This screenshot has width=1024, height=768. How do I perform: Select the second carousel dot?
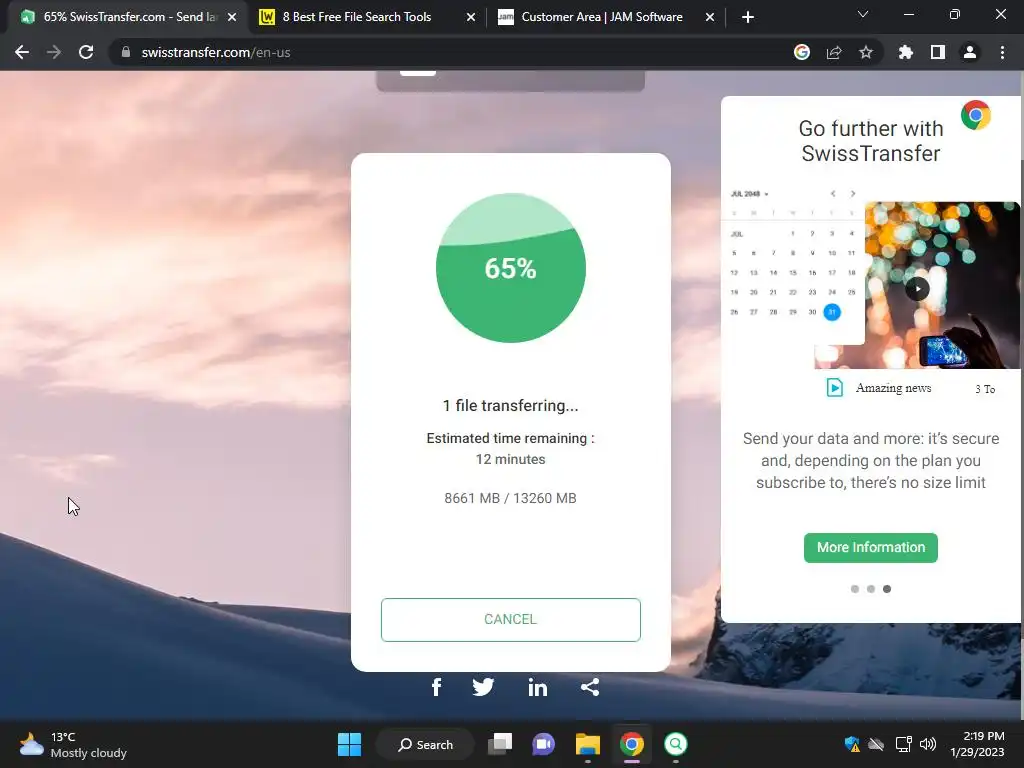tap(871, 589)
